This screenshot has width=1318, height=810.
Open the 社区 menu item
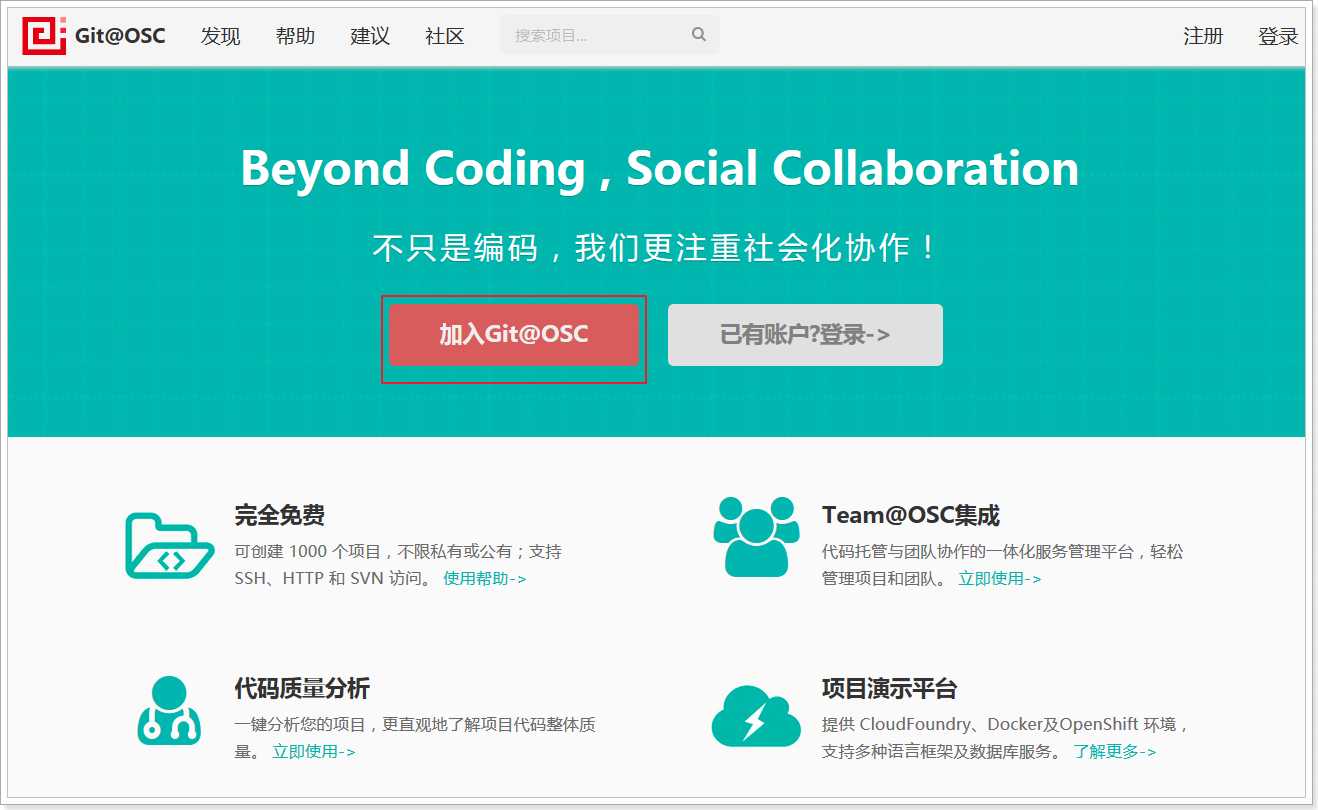[x=445, y=36]
